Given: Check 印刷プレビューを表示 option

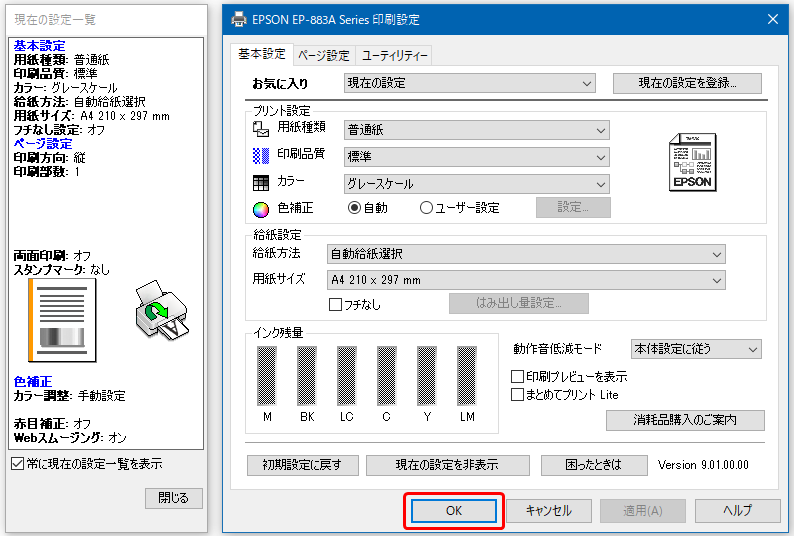Looking at the screenshot, I should point(517,376).
